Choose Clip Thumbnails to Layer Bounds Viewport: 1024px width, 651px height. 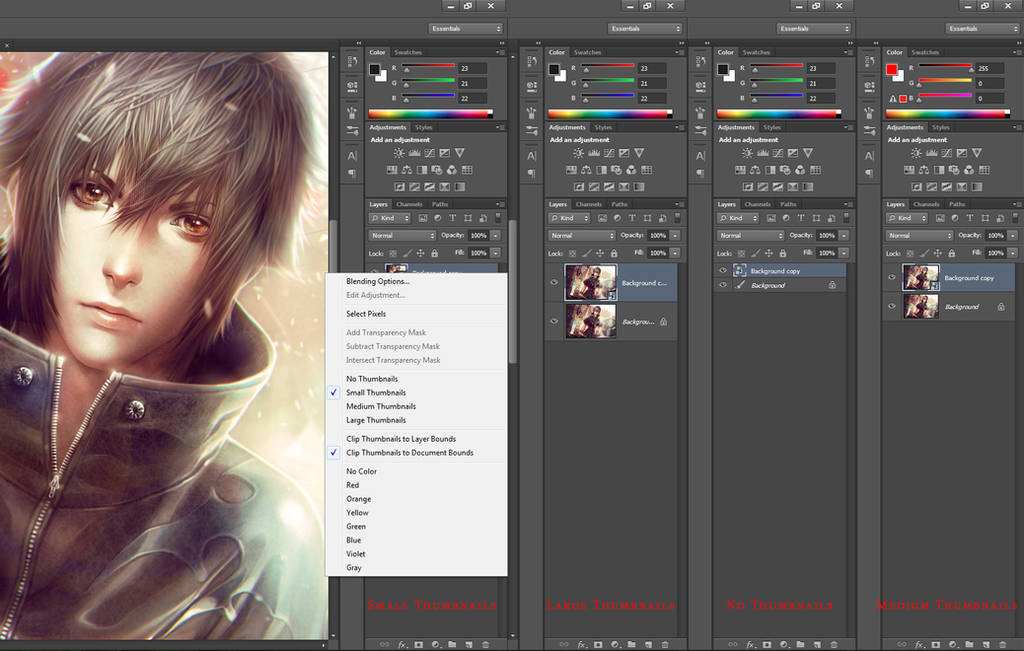click(x=401, y=439)
